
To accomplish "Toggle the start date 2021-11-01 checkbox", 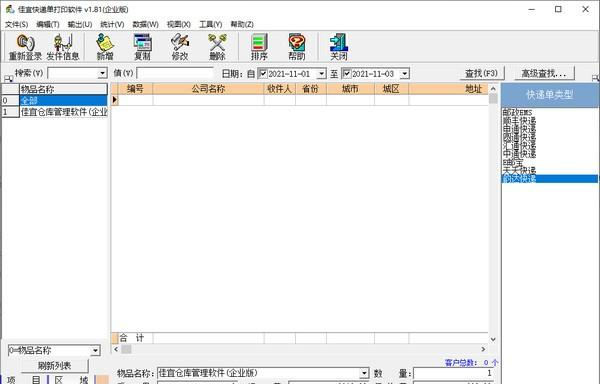I will (263, 73).
